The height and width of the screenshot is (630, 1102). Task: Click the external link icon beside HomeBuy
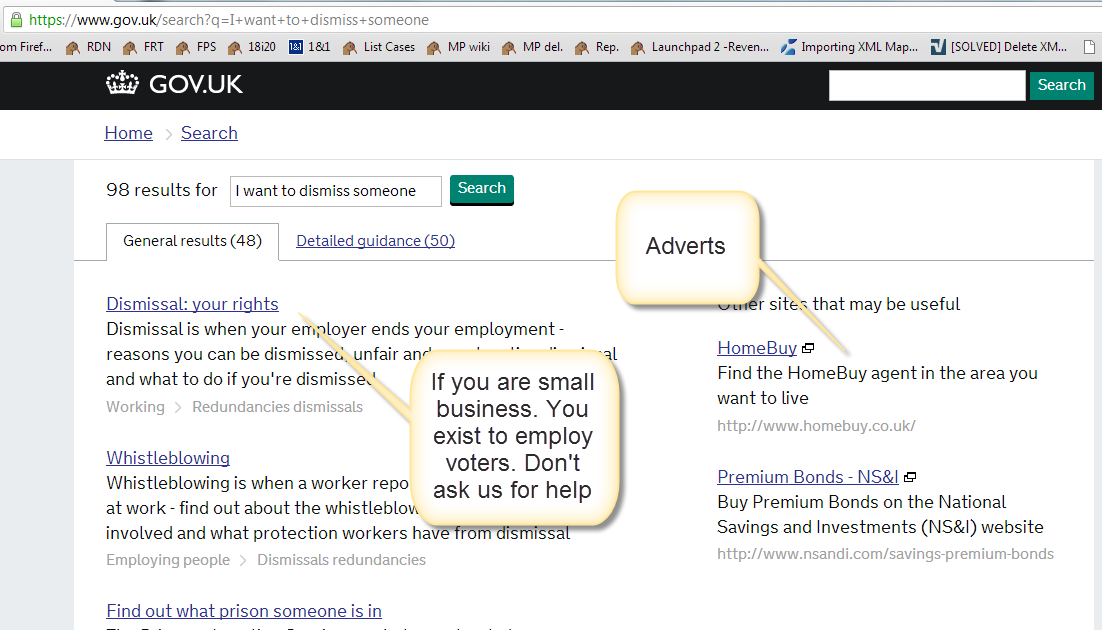(x=808, y=349)
